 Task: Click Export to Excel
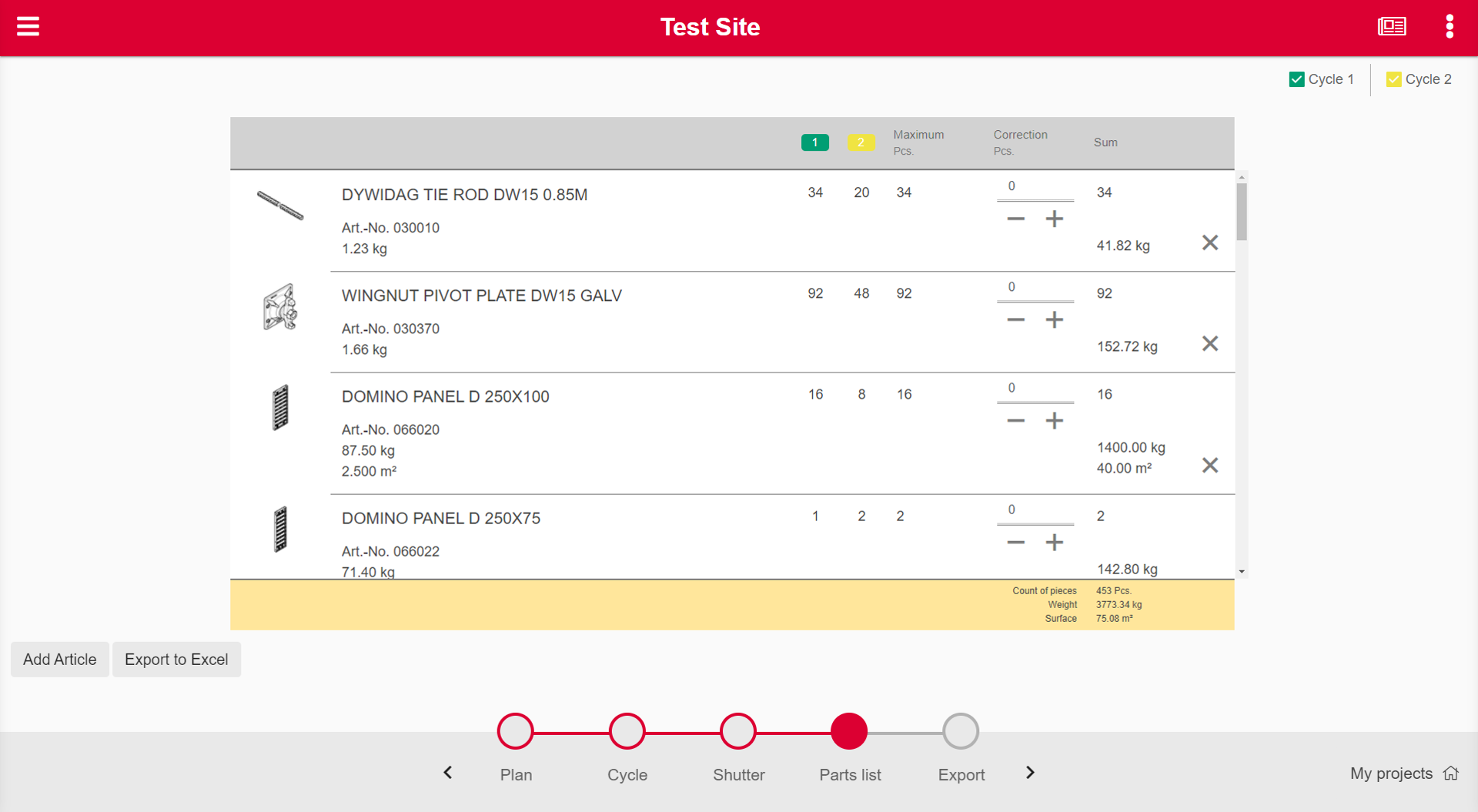[176, 660]
